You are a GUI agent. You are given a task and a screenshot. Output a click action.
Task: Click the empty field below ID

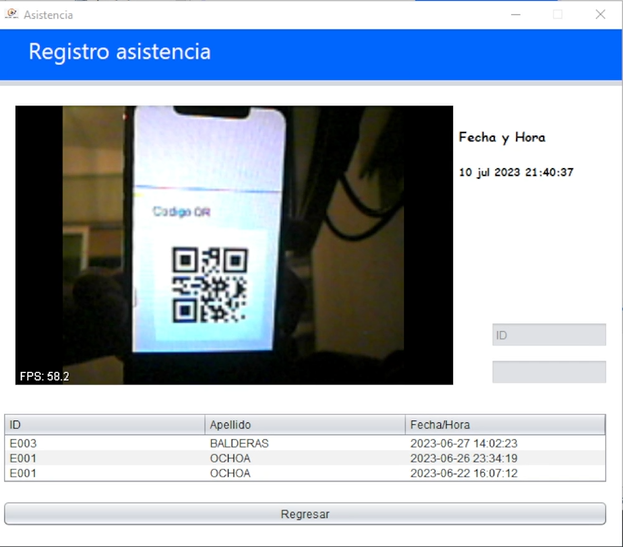549,372
